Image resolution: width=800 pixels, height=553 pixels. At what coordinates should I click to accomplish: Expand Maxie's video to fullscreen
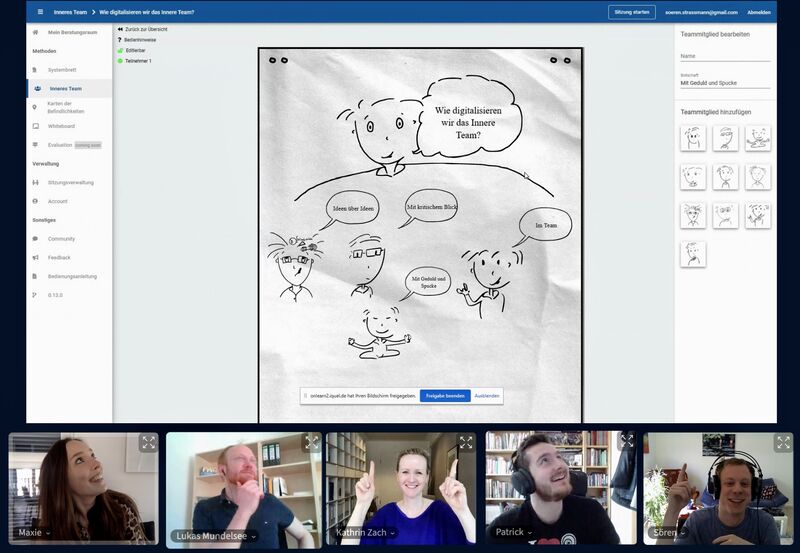click(148, 442)
